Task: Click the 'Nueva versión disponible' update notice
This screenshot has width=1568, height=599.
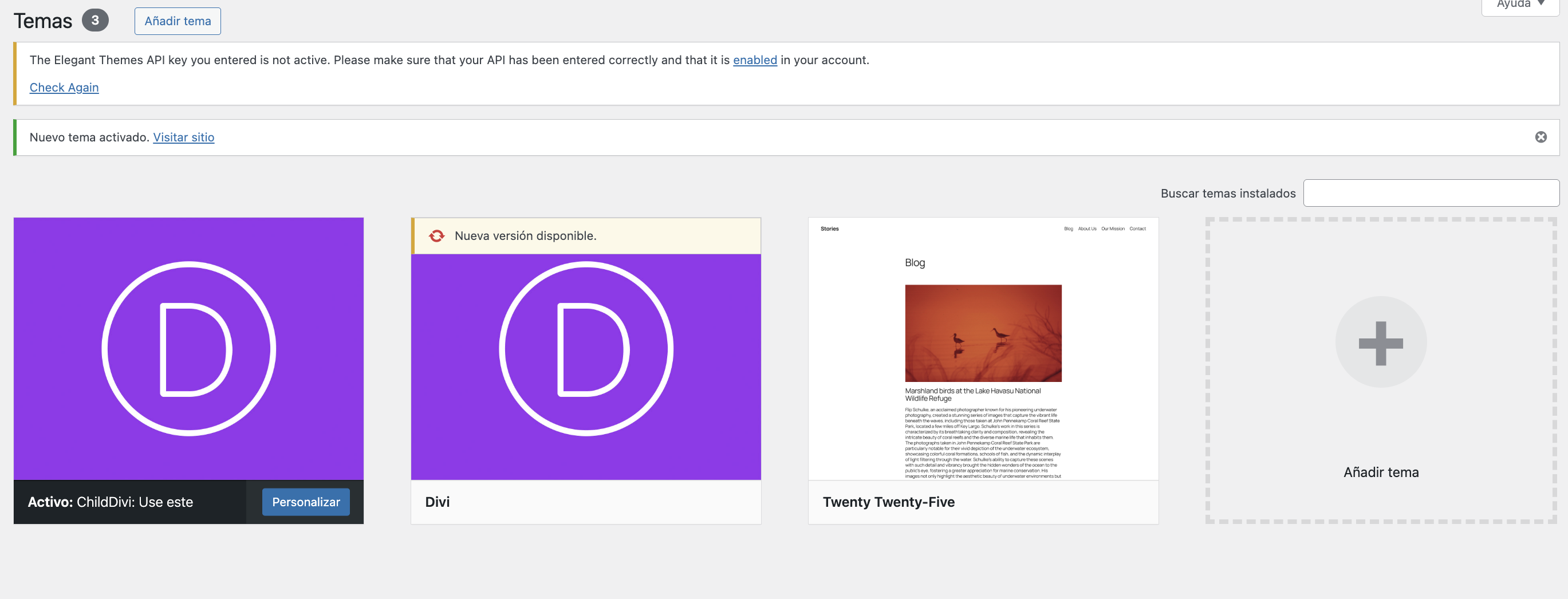Action: pyautogui.click(x=525, y=235)
